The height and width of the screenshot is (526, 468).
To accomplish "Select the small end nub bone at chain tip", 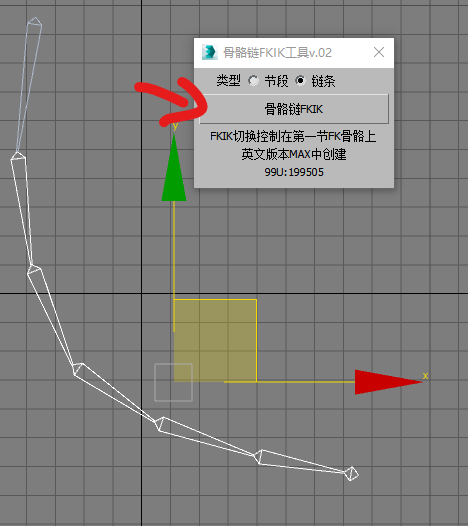I will tap(352, 474).
